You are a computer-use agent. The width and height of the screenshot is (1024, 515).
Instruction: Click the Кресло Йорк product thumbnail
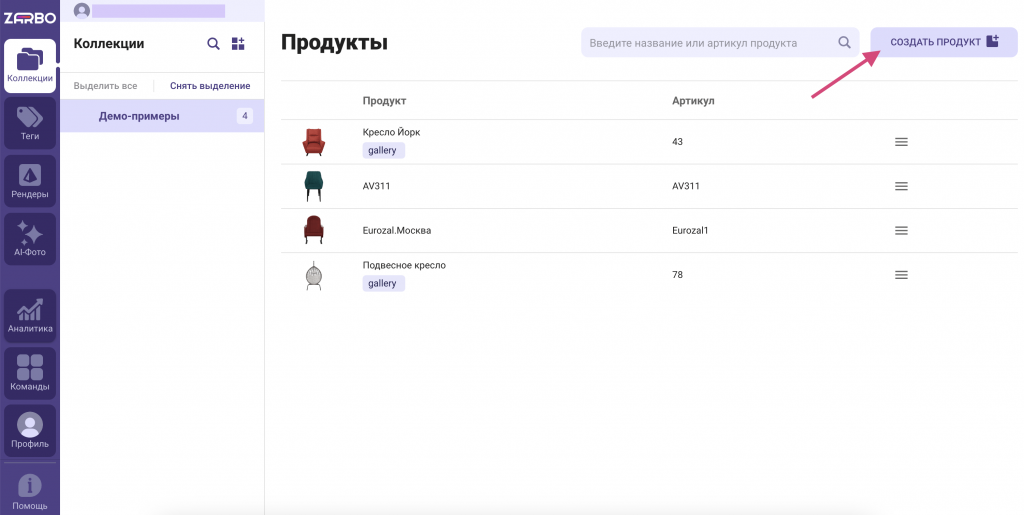(313, 142)
